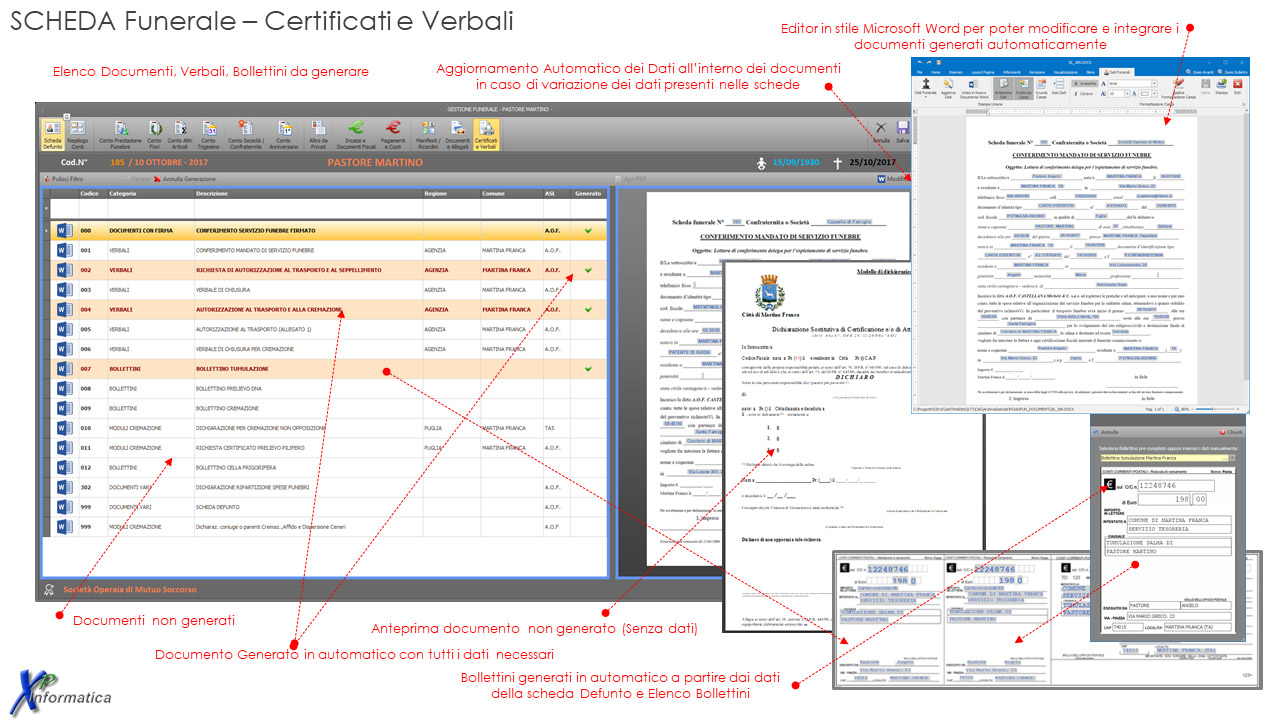Screen dimensions: 1280x720
Task: Open the Inserisci tab in Word editor
Action: [956, 72]
